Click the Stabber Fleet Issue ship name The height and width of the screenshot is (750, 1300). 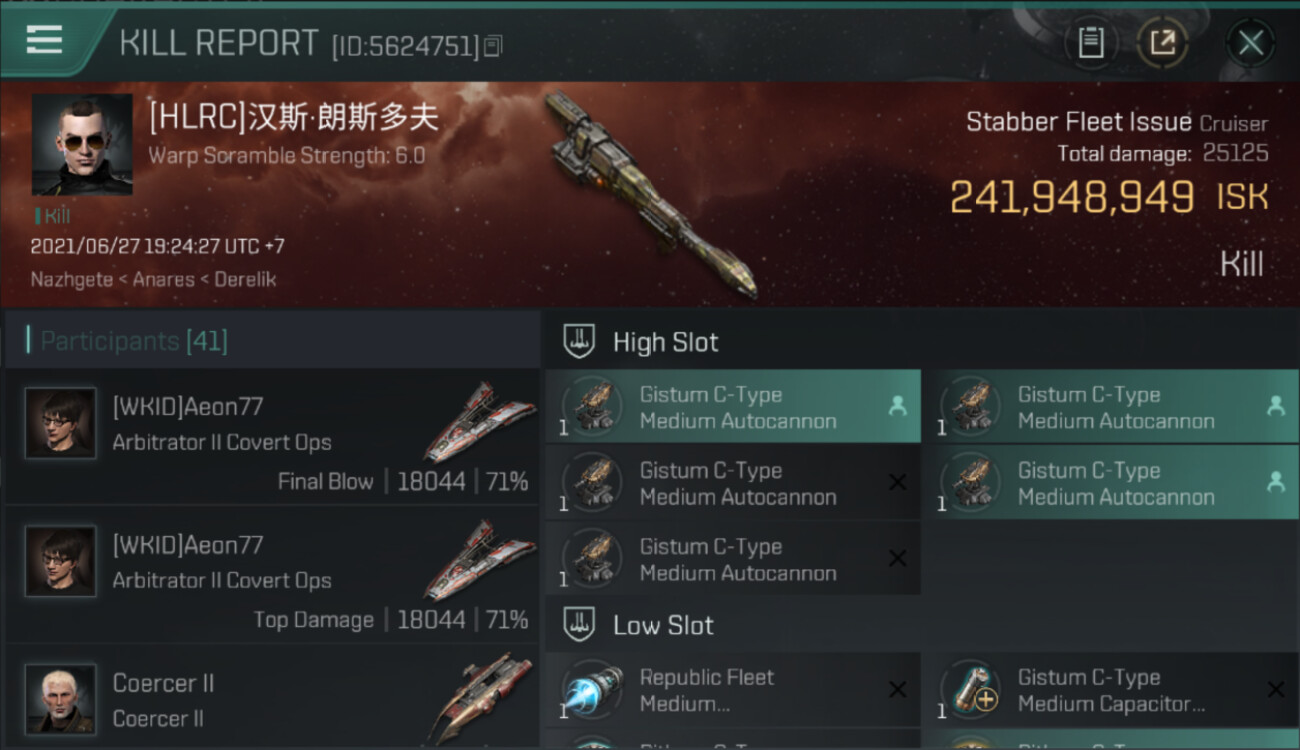(1078, 122)
